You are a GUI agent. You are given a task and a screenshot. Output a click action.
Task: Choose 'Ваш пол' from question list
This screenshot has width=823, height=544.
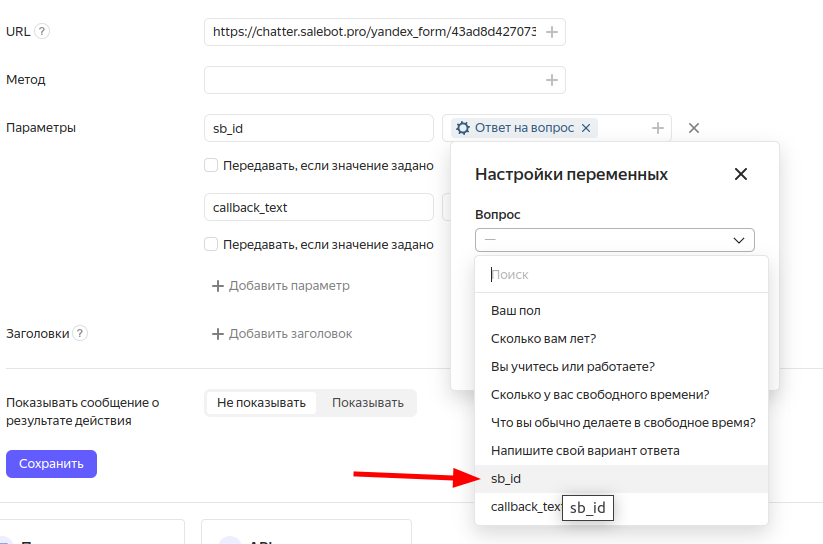coord(516,311)
